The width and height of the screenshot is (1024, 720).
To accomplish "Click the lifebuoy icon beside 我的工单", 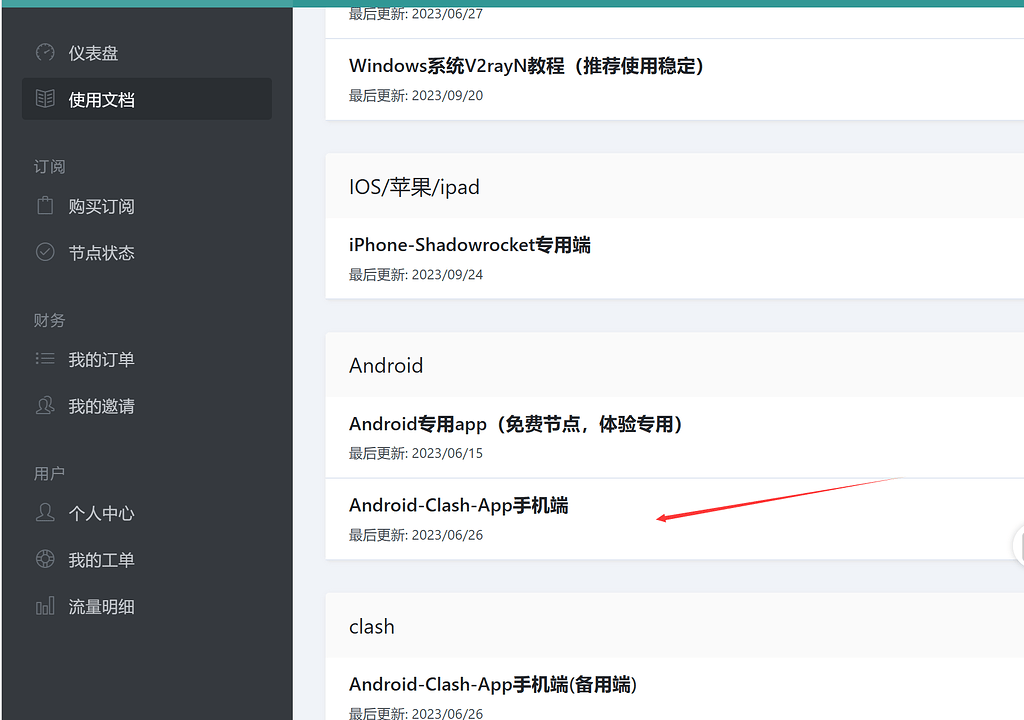I will [x=45, y=559].
